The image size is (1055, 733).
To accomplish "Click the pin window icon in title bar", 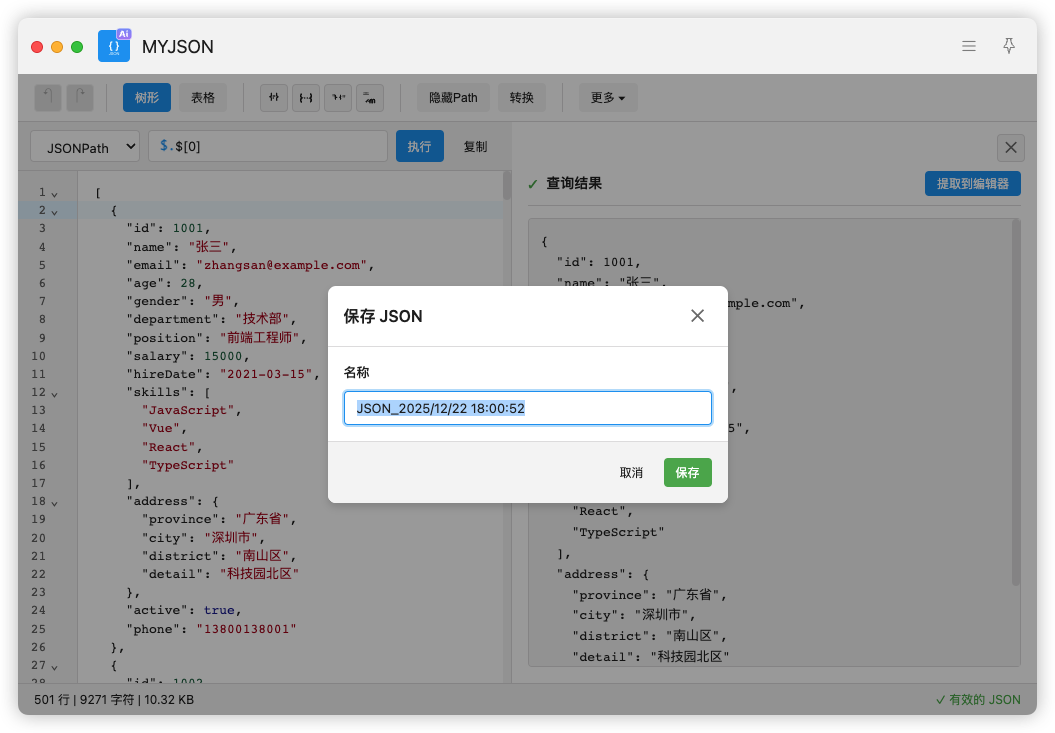I will pyautogui.click(x=1009, y=46).
